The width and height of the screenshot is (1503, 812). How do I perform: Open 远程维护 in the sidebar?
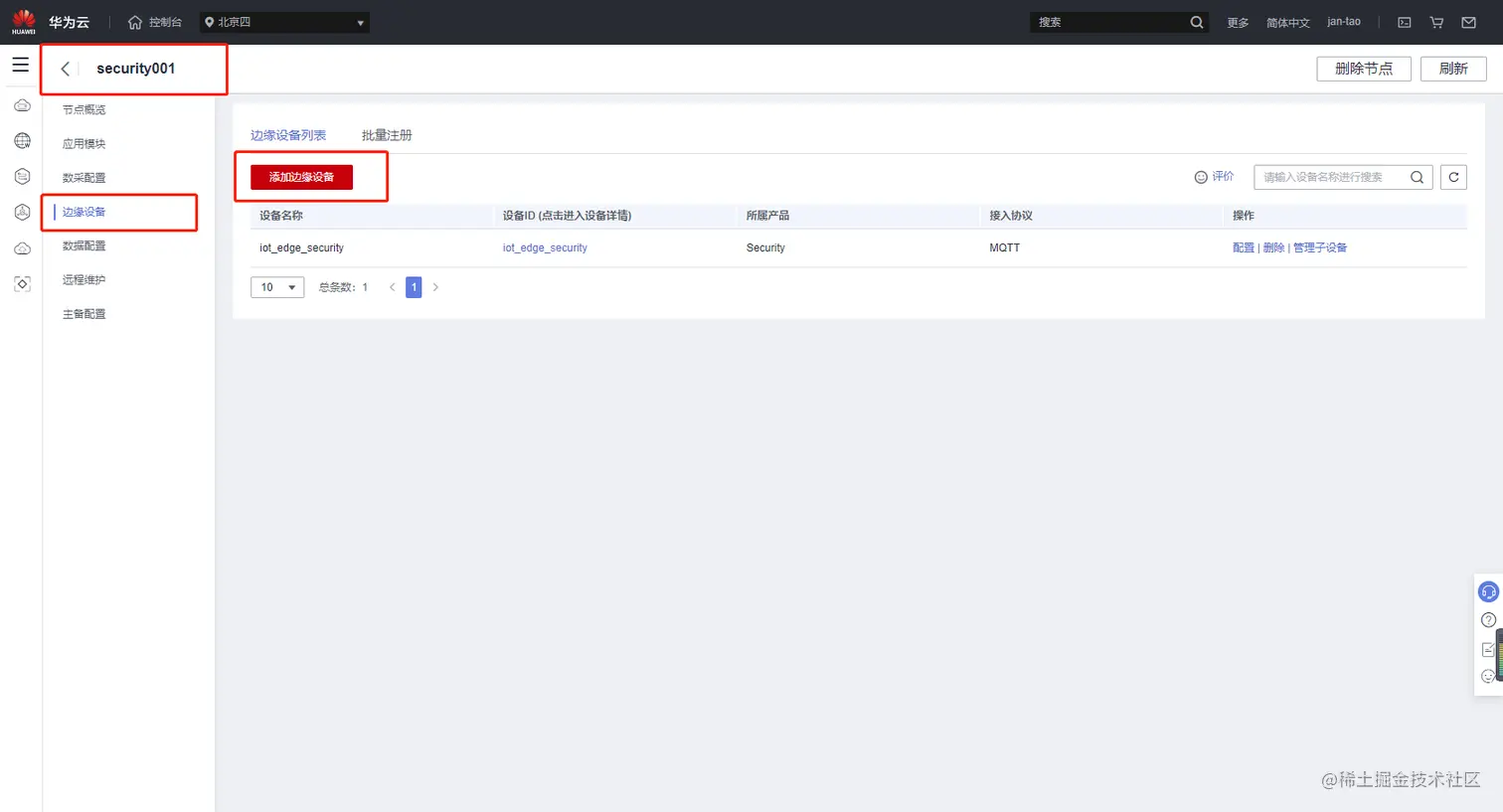coord(84,280)
